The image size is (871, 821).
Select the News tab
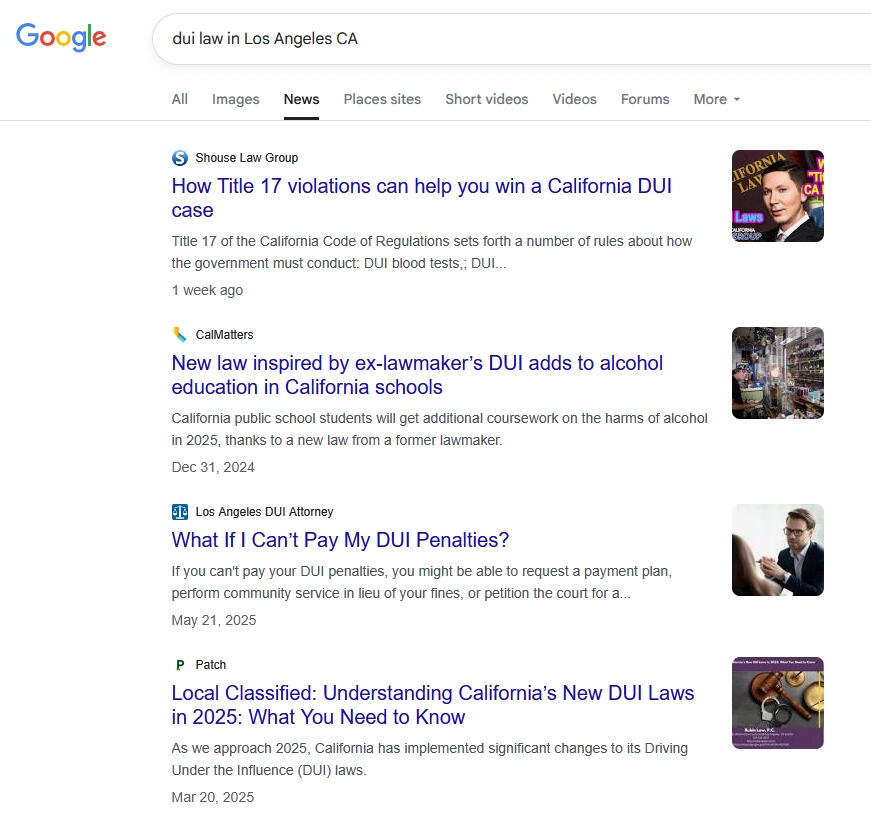301,99
